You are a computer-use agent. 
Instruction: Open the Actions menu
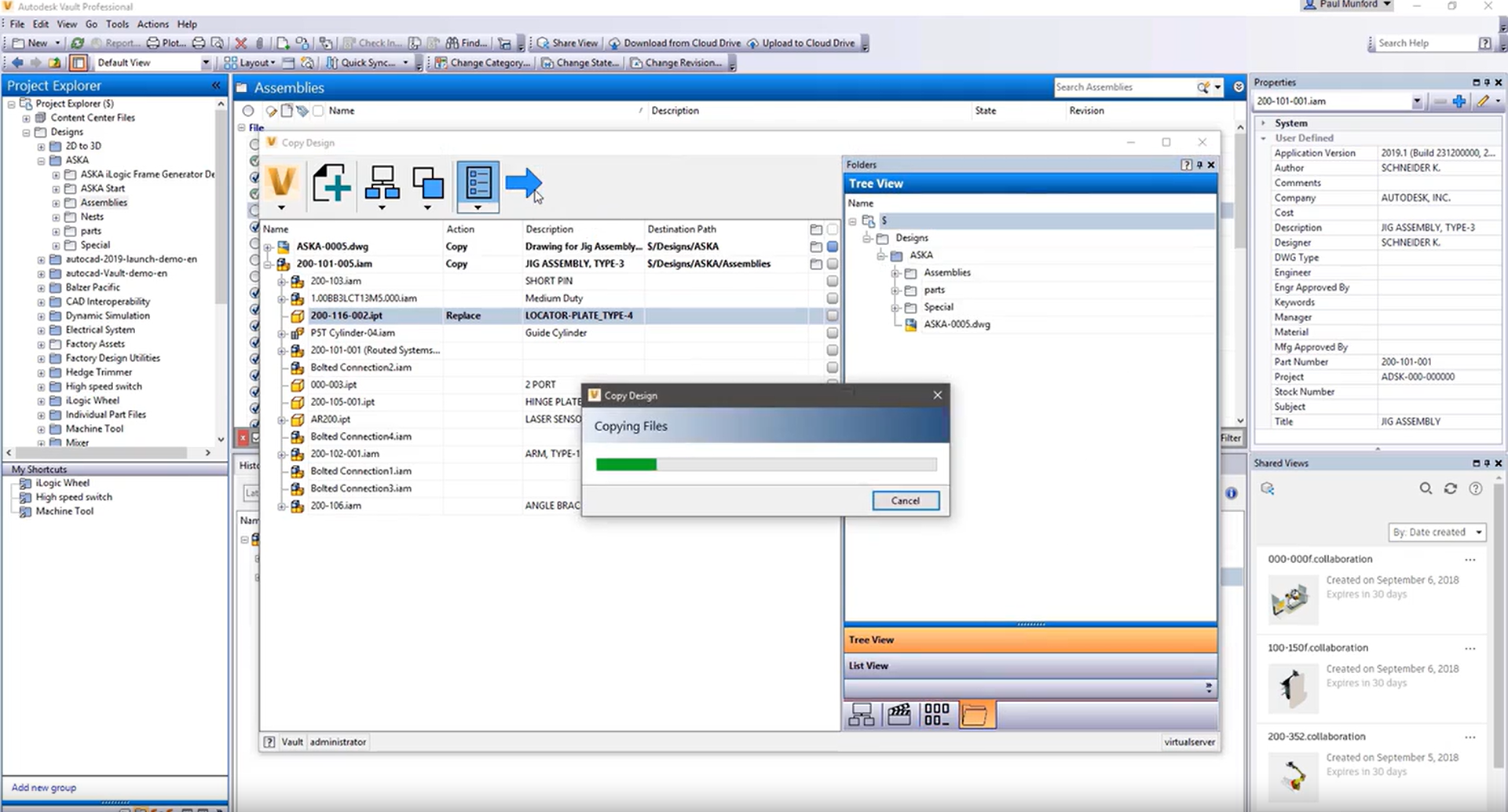point(152,24)
